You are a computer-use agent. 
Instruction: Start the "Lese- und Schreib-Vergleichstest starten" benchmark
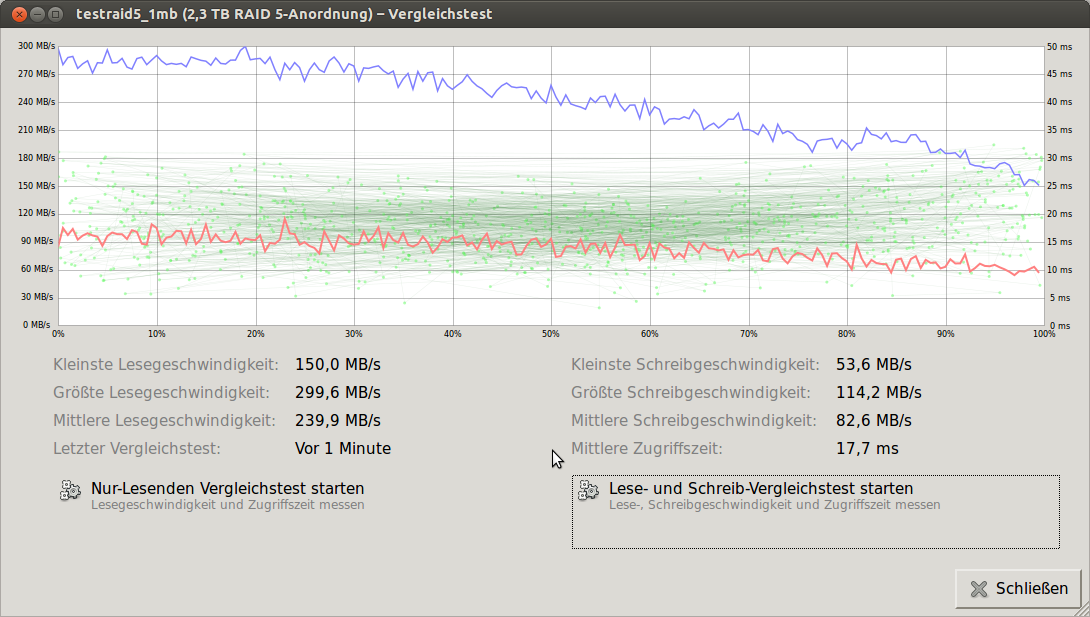pos(760,489)
